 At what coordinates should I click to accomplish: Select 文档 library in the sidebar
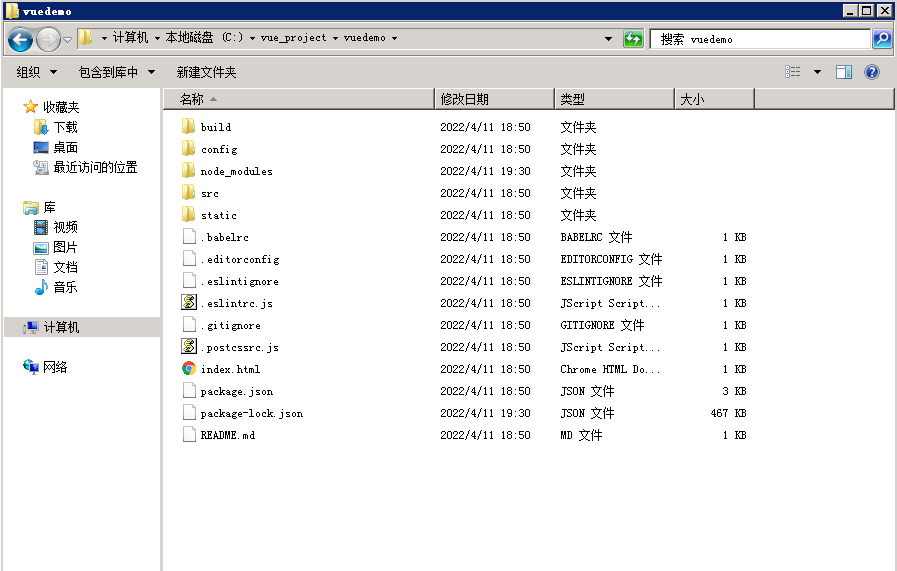(x=65, y=267)
